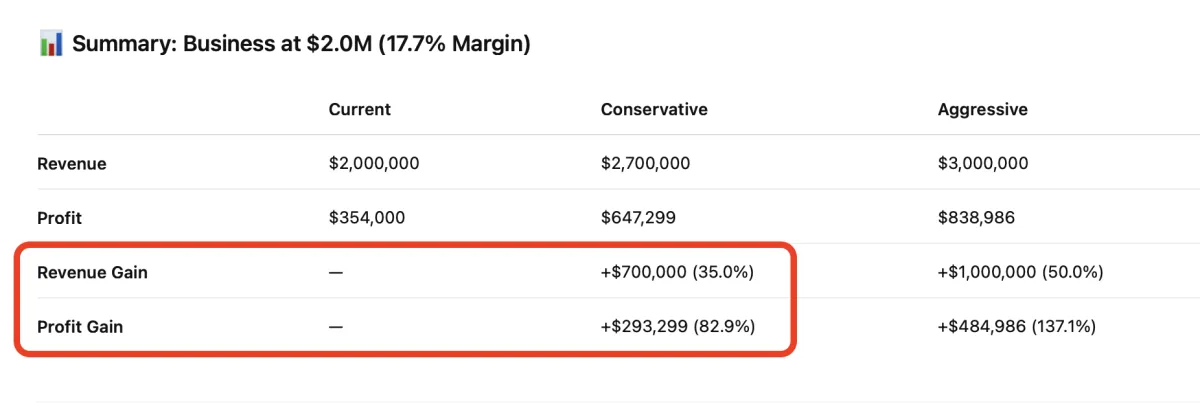
Task: Click the $647,299 conservative profit value
Action: point(638,217)
